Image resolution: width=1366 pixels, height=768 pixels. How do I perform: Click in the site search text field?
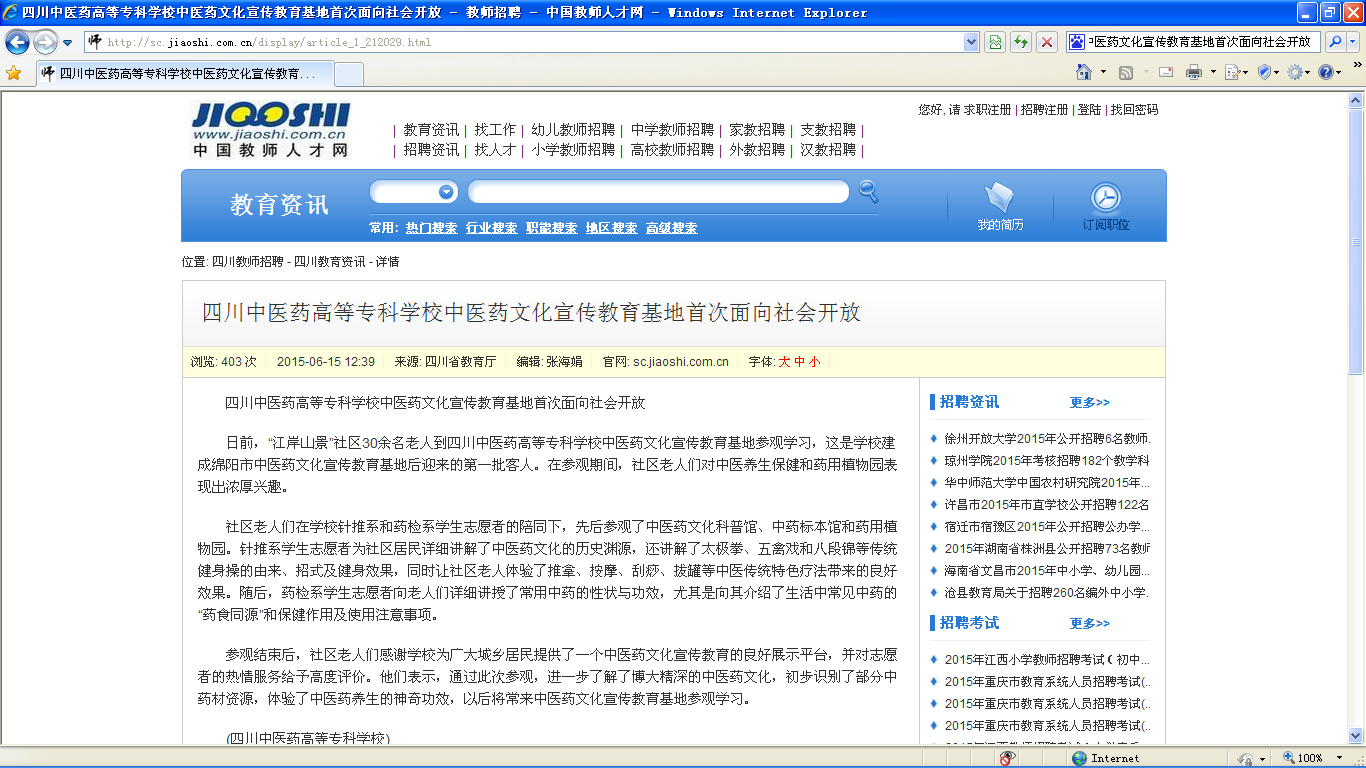[x=658, y=192]
